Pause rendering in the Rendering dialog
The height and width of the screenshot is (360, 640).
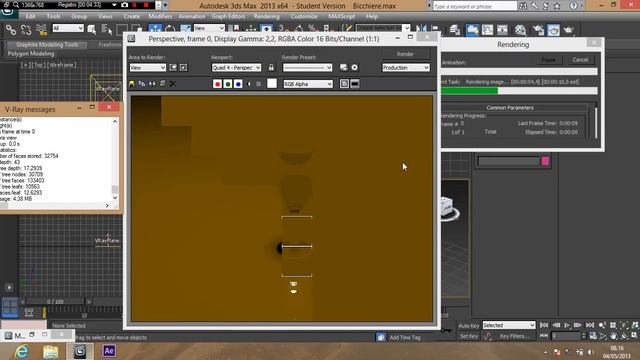[548, 60]
